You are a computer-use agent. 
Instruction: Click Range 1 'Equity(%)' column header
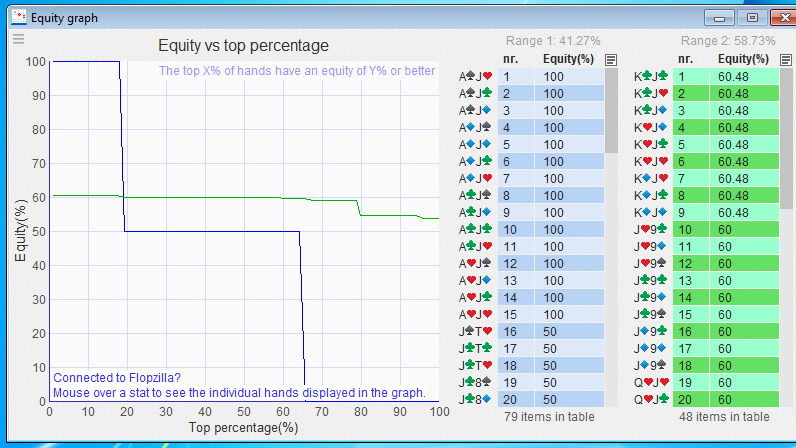[569, 59]
